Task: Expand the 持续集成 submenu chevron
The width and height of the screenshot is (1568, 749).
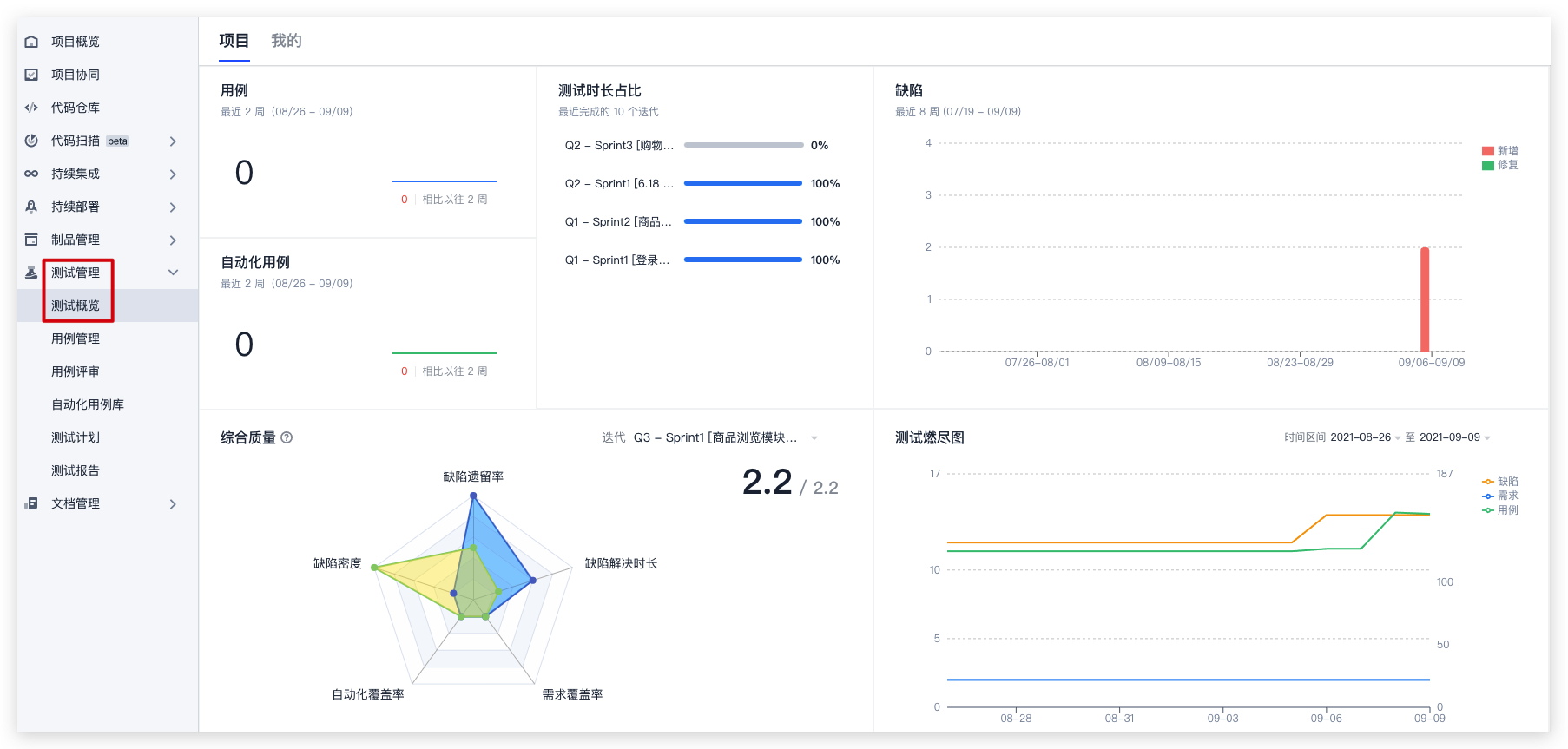Action: pos(173,174)
